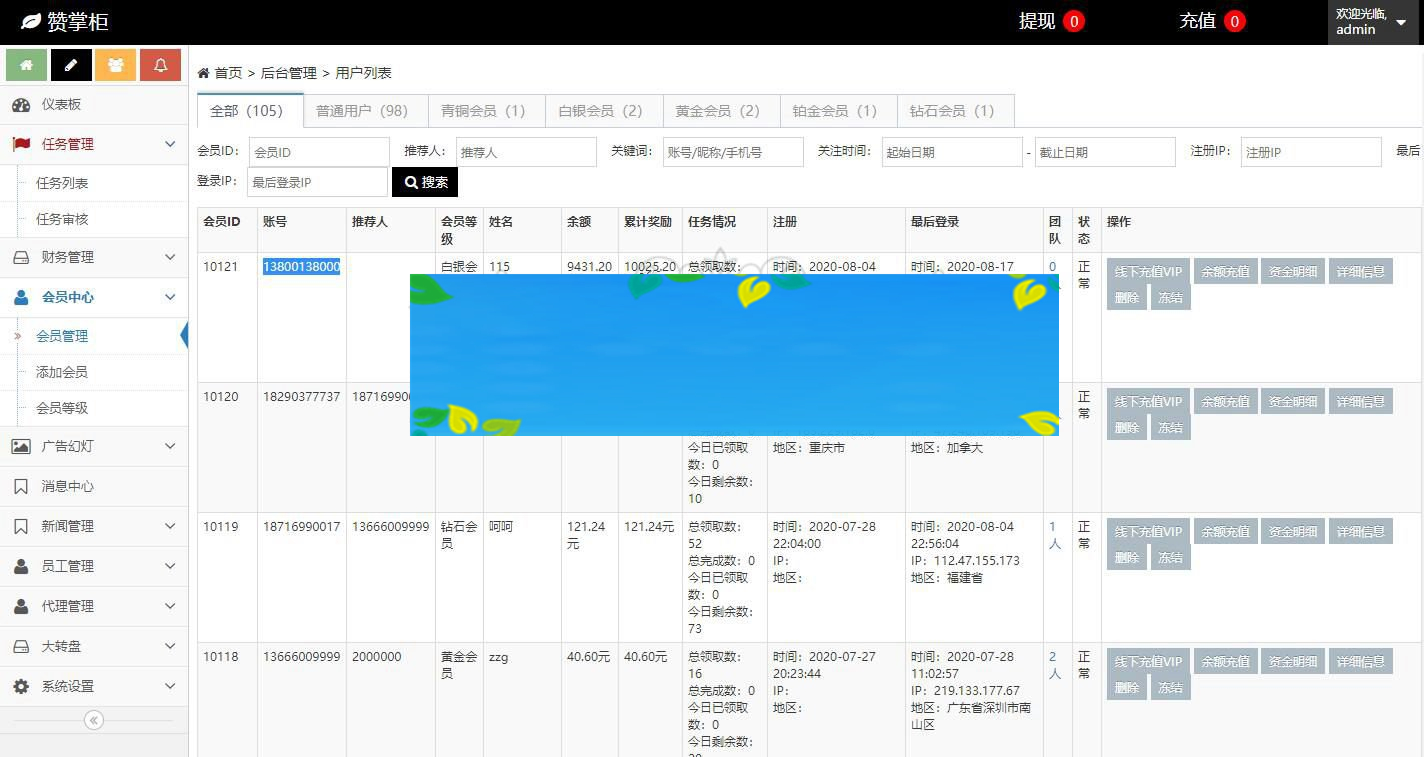
Task: Click the 会员ID input field
Action: click(318, 151)
